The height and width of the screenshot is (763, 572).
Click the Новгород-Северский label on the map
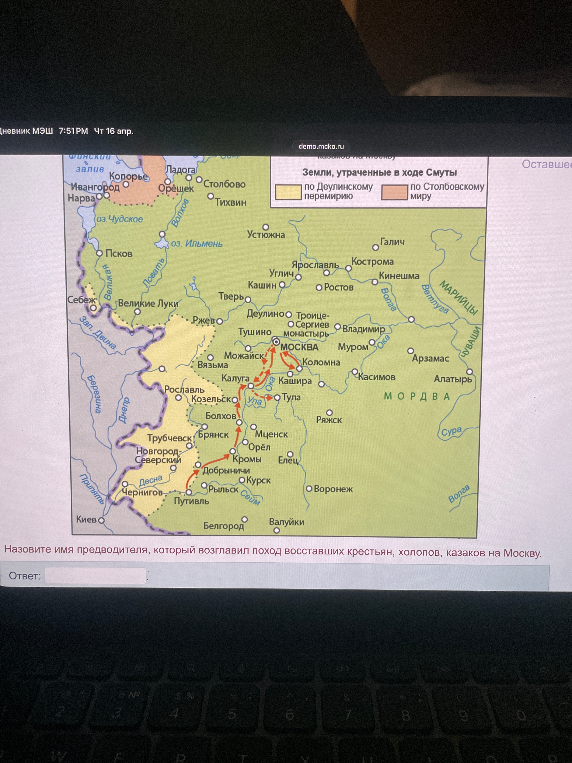(158, 455)
